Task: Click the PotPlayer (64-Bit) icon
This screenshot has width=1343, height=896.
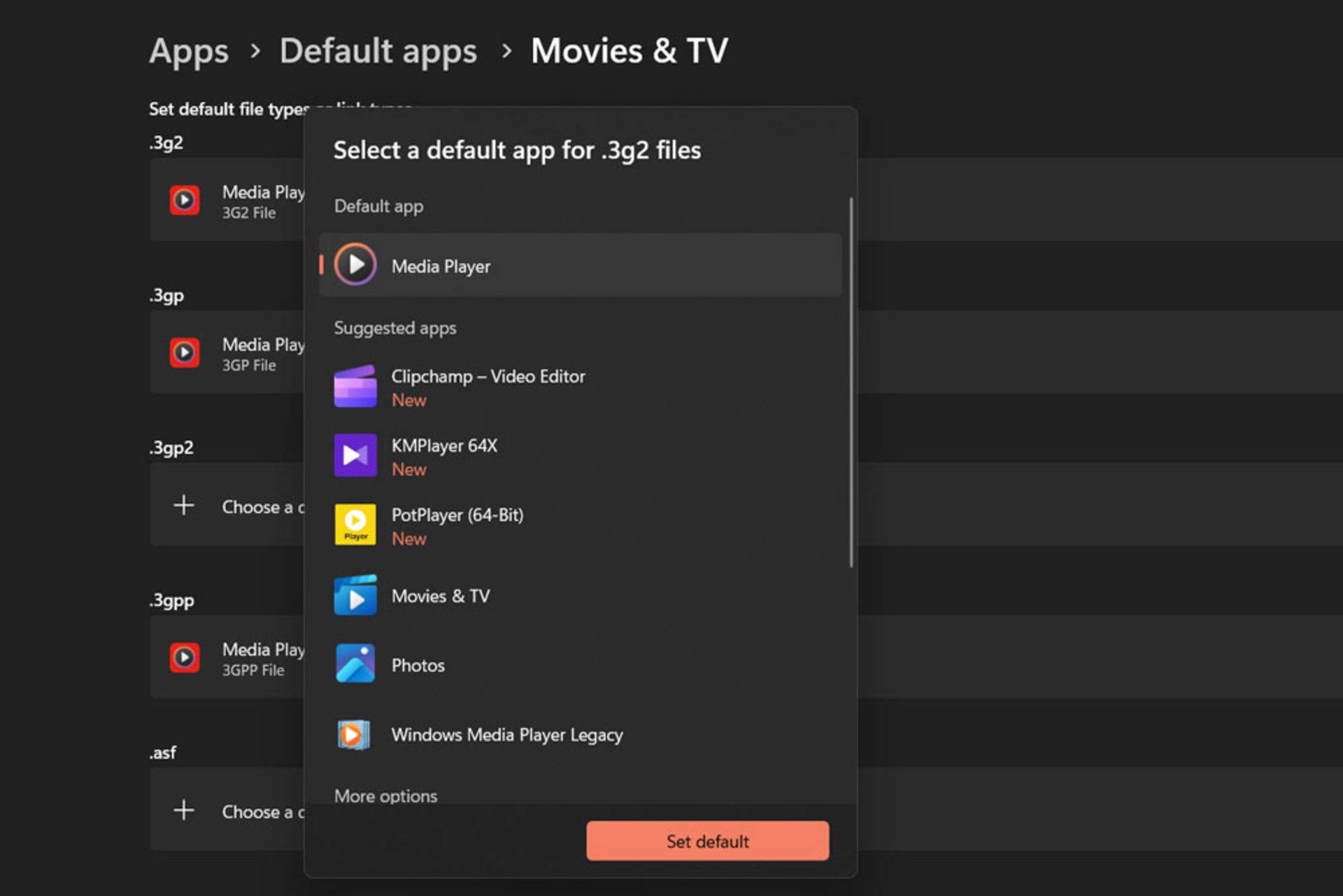Action: click(x=355, y=525)
